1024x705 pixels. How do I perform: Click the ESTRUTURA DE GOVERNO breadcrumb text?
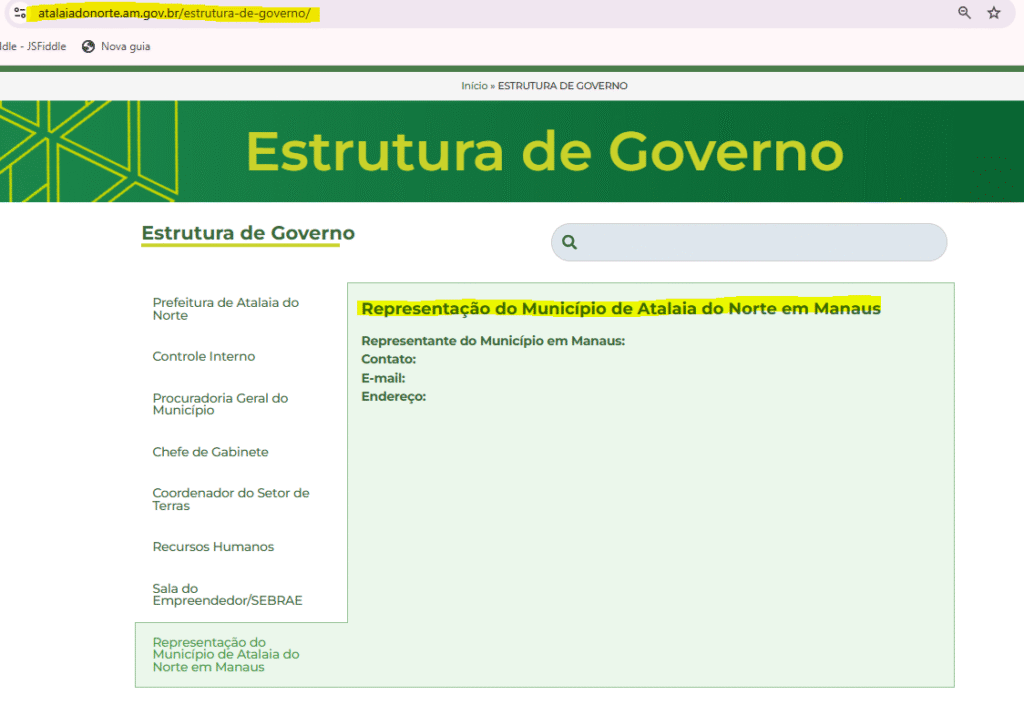coord(562,86)
